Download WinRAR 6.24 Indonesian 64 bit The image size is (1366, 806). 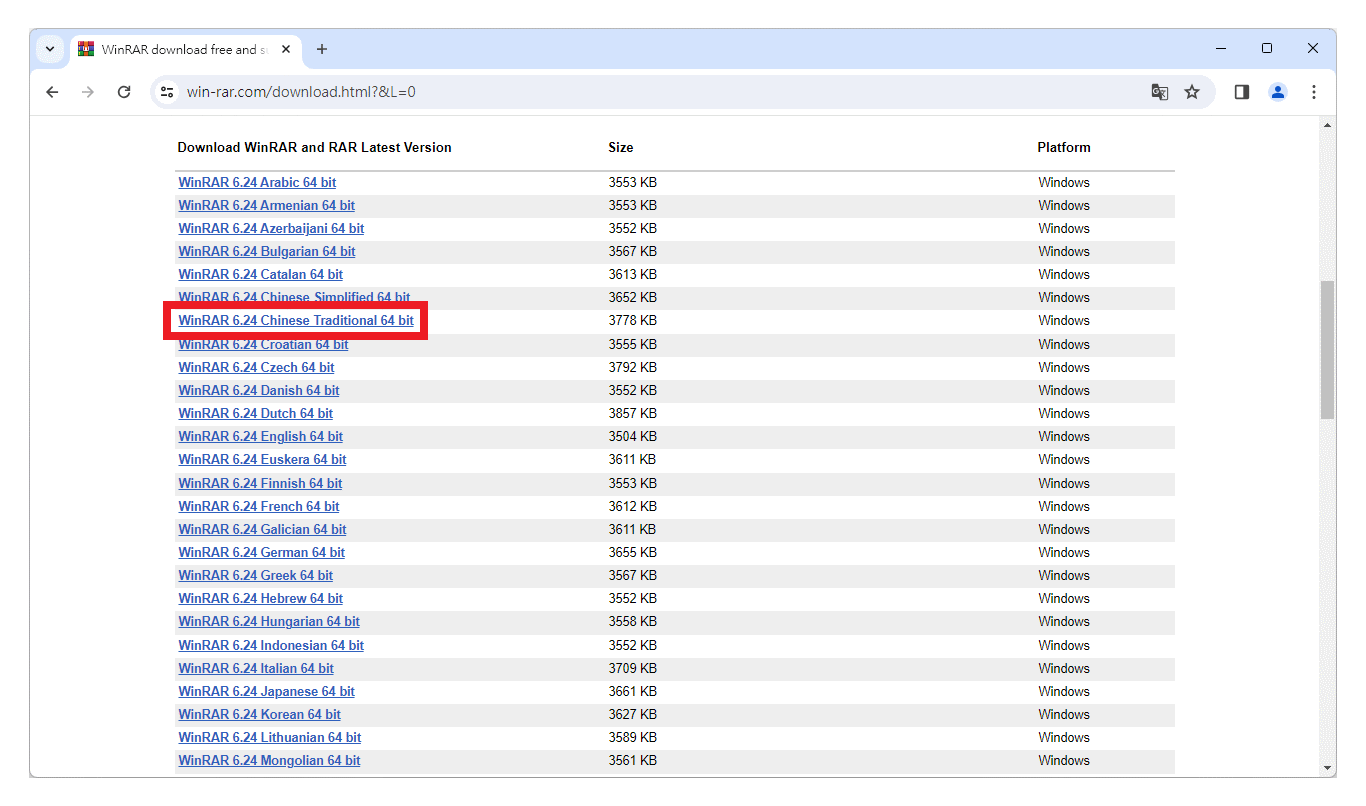click(271, 645)
